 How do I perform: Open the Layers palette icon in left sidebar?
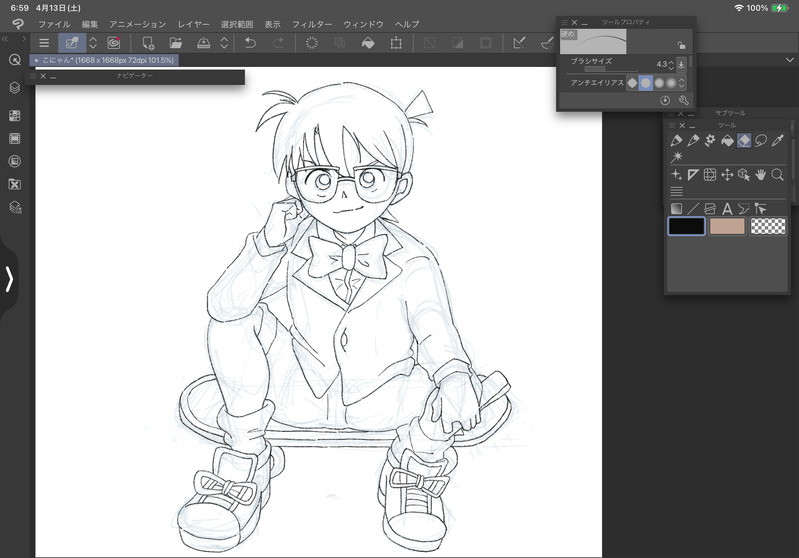(15, 88)
